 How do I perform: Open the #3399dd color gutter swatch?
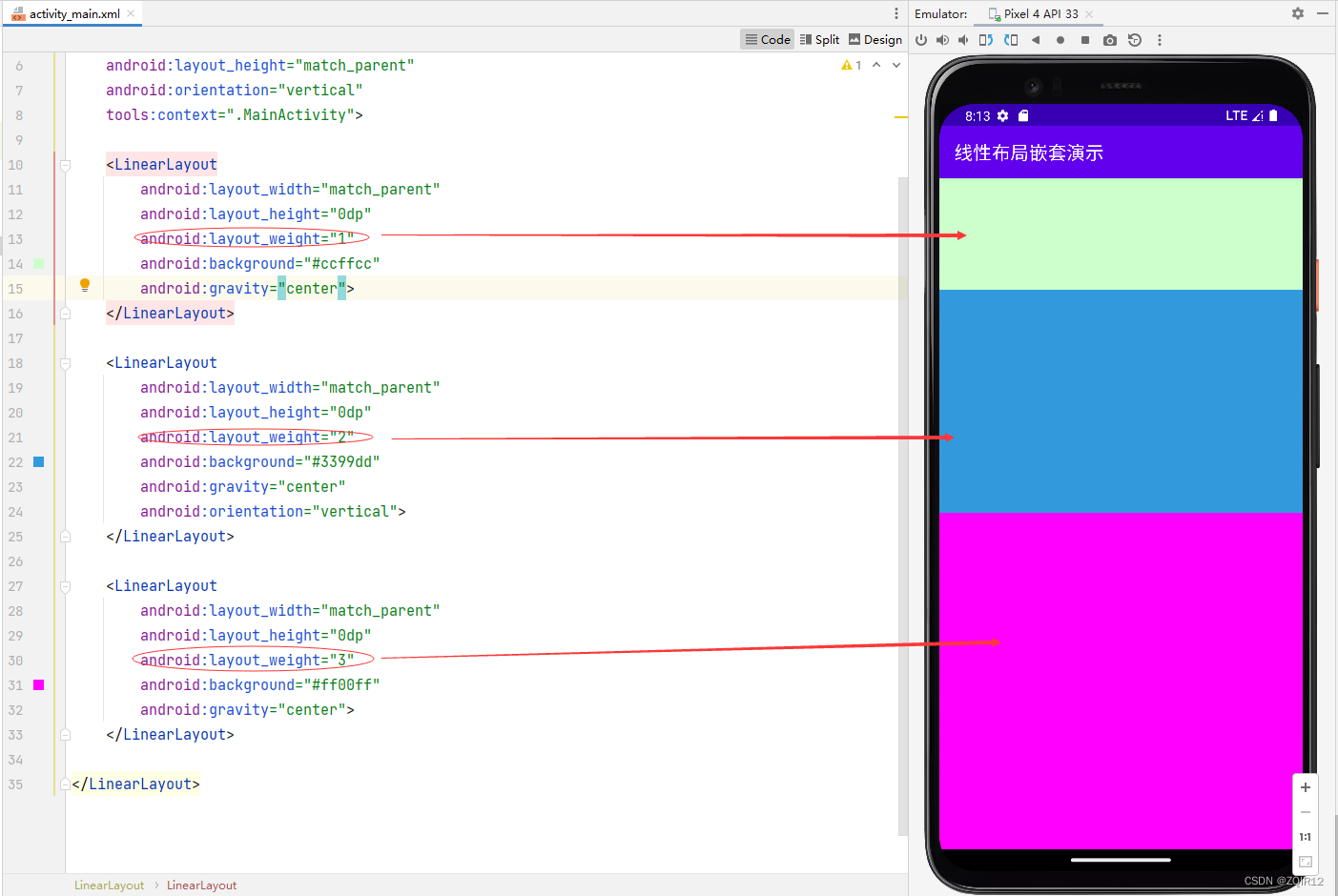point(39,461)
